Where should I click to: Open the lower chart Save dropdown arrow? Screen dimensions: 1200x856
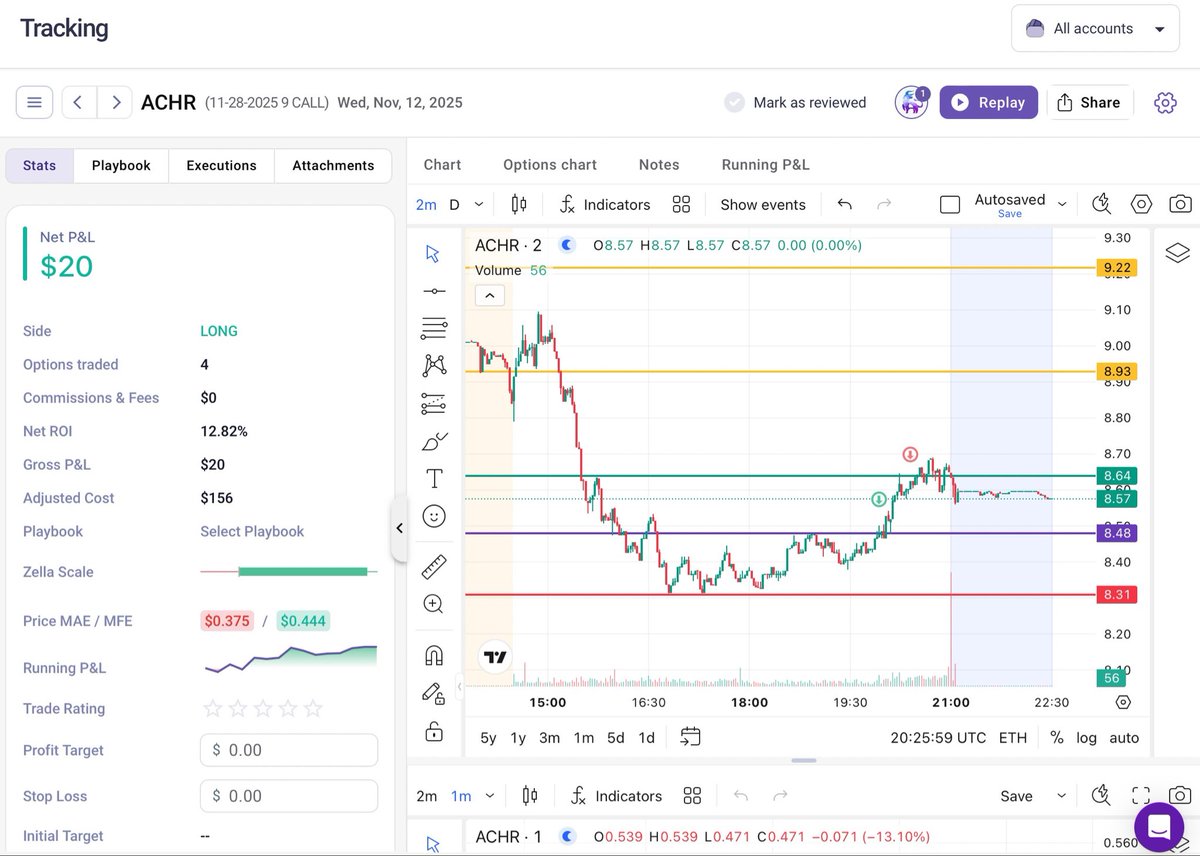click(x=1061, y=796)
